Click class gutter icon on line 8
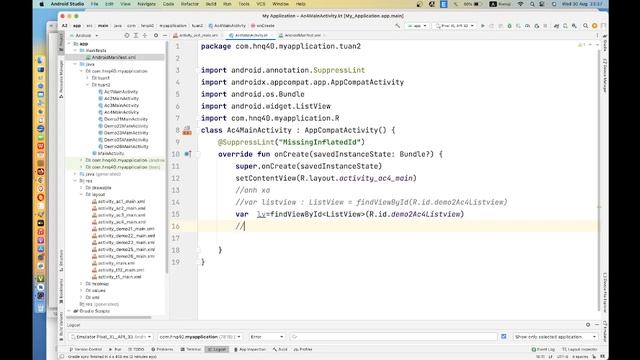The height and width of the screenshot is (360, 640). 187,130
